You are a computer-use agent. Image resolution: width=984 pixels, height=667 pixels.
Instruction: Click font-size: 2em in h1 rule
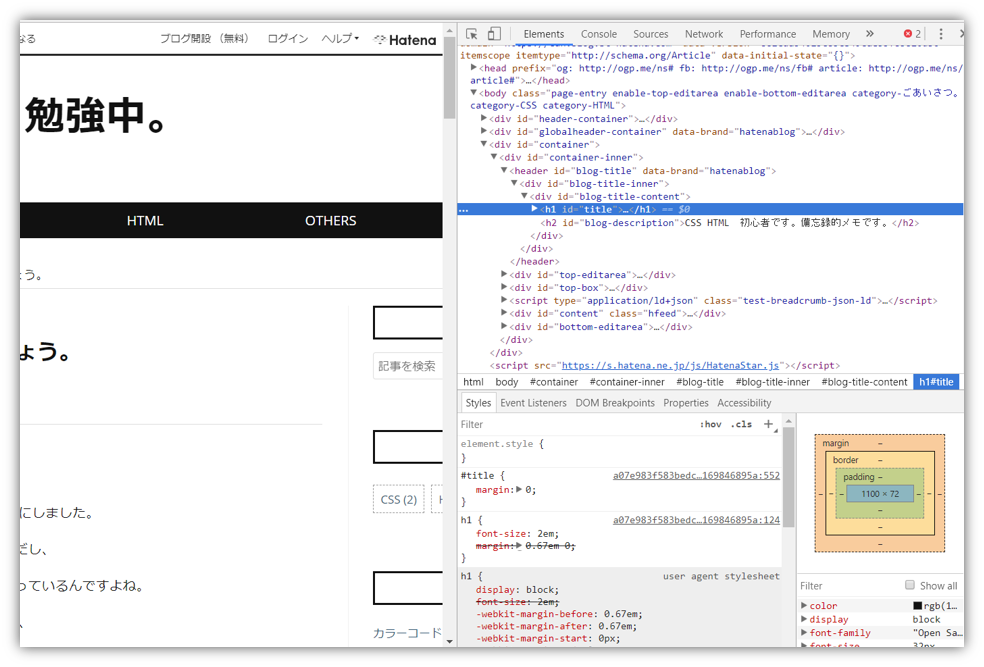point(516,533)
